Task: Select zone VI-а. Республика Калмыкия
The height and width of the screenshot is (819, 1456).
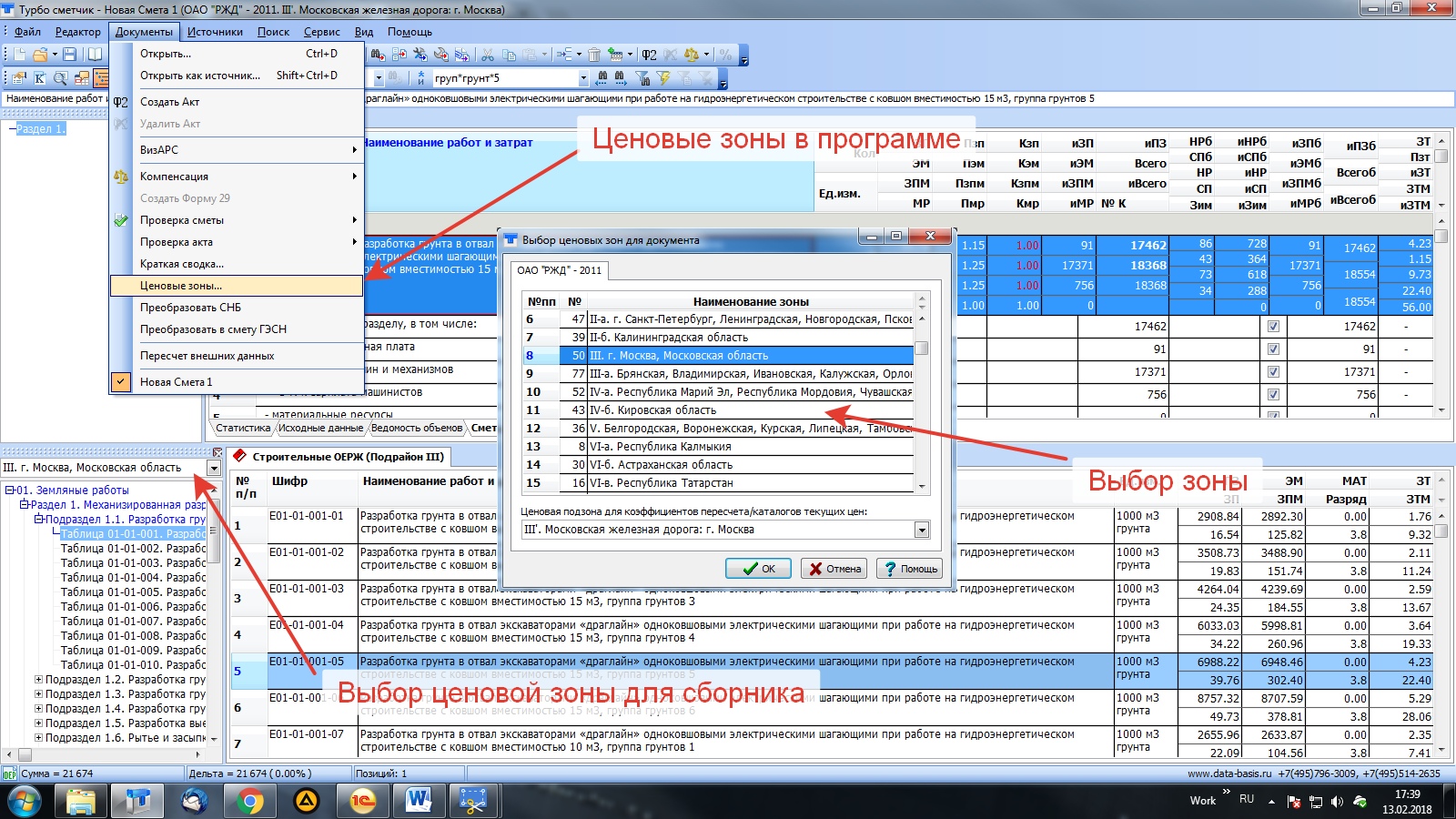Action: (x=718, y=447)
